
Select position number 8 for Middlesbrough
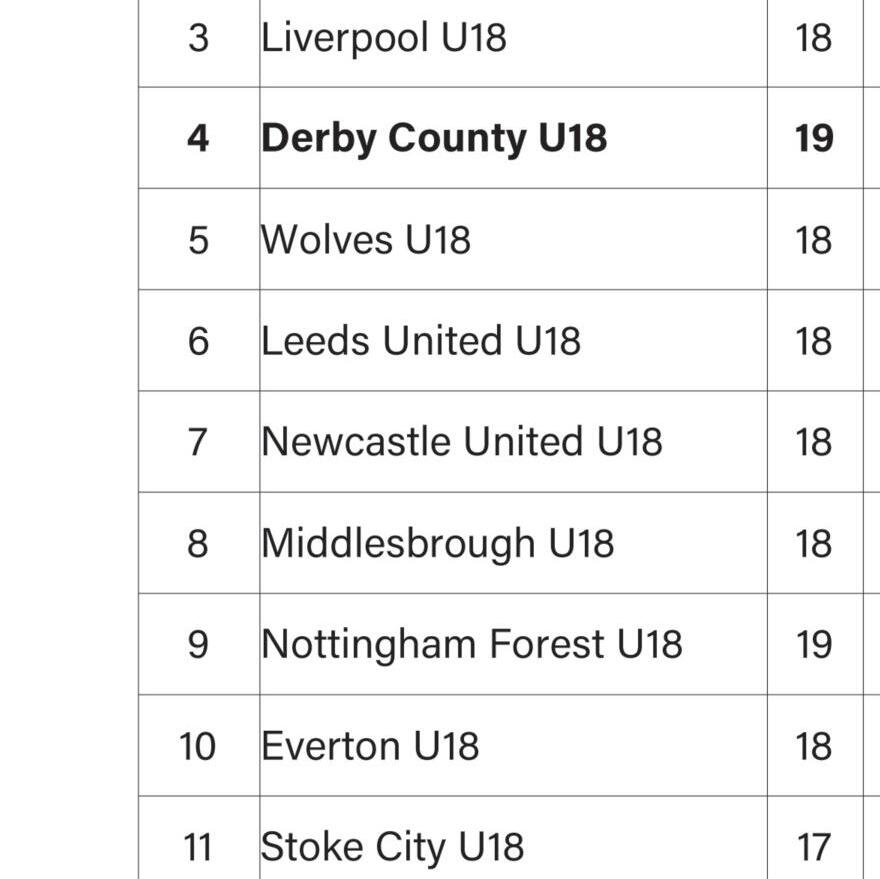[x=198, y=543]
